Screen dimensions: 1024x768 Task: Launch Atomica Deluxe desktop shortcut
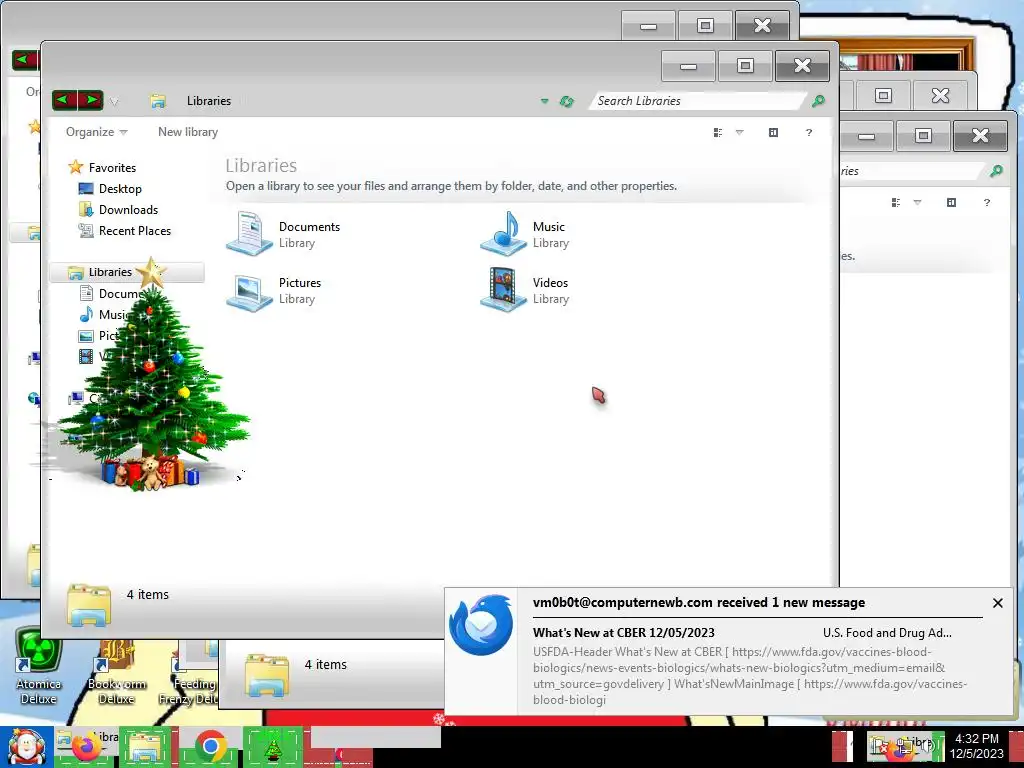point(39,666)
